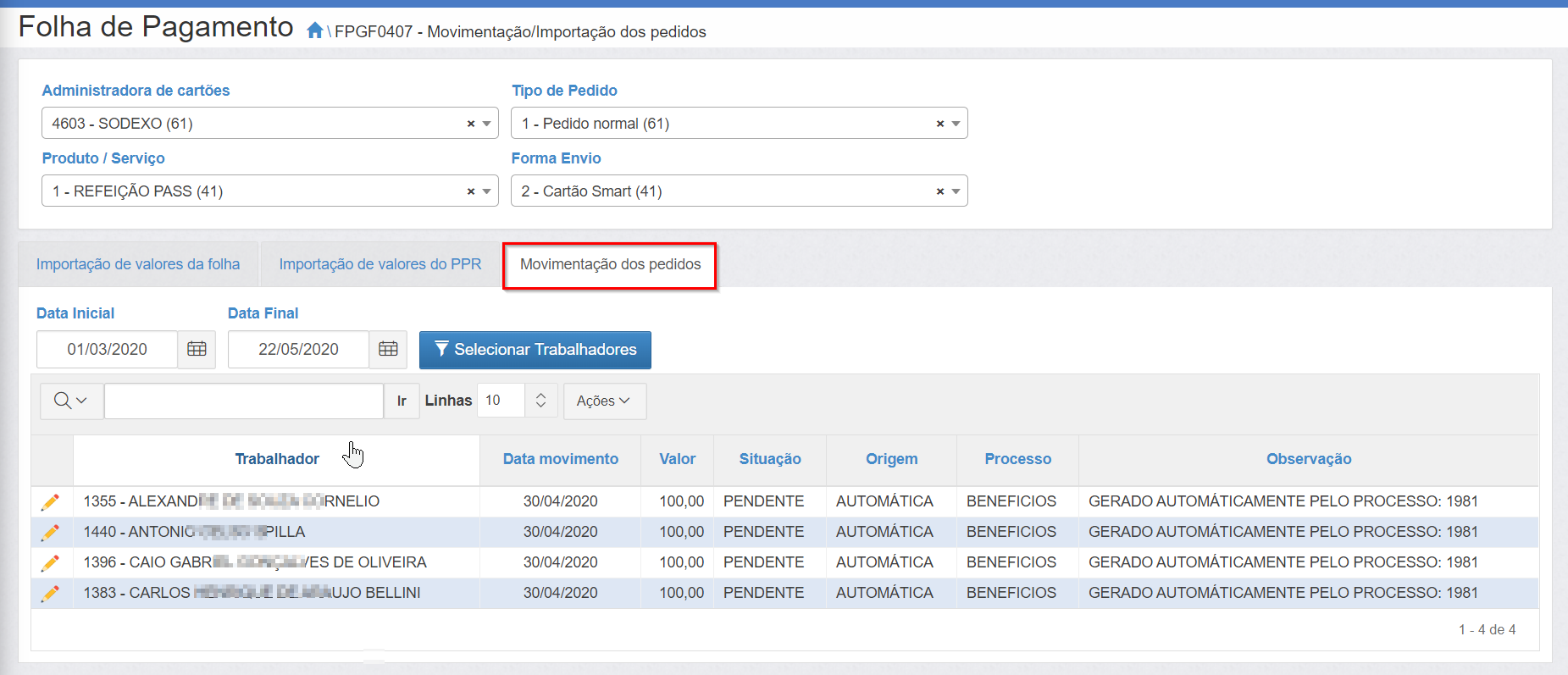Viewport: 1568px width, 675px height.
Task: Select the Movimentação dos pedidos tab
Action: [610, 264]
